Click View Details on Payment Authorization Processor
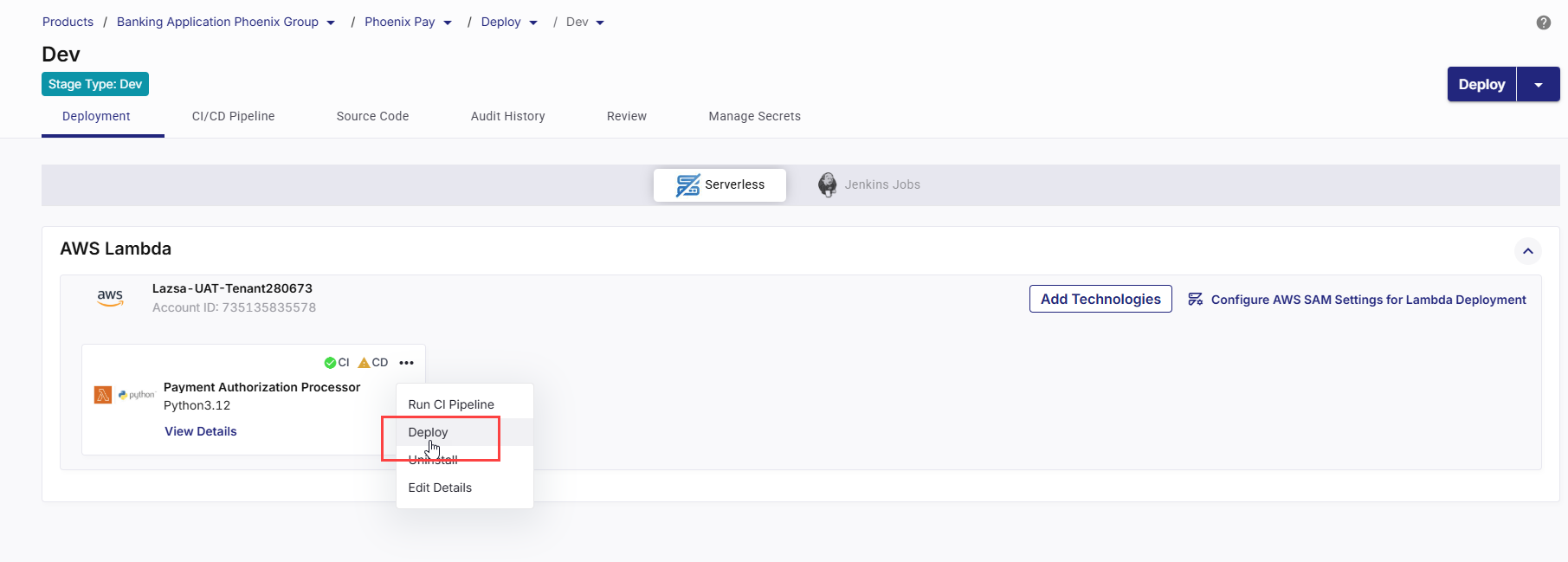The width and height of the screenshot is (1568, 562). click(x=200, y=431)
